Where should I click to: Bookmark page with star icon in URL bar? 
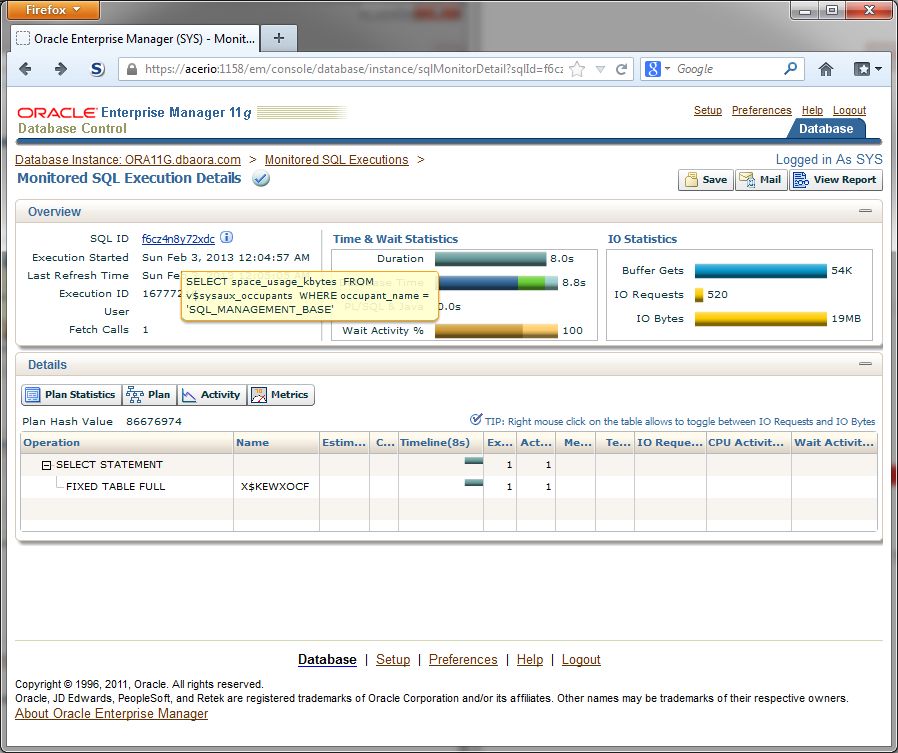[577, 69]
